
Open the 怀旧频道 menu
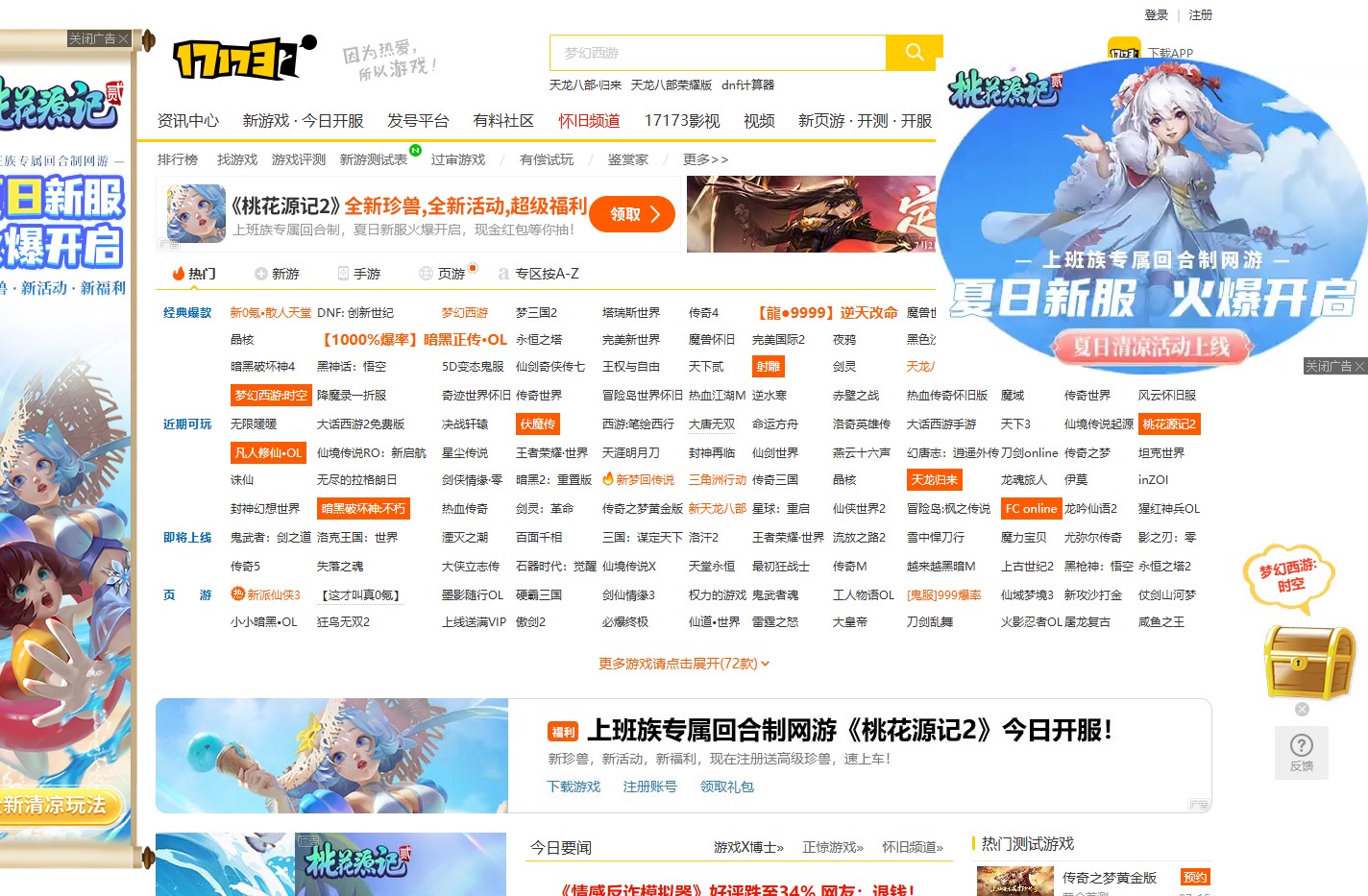pyautogui.click(x=589, y=120)
